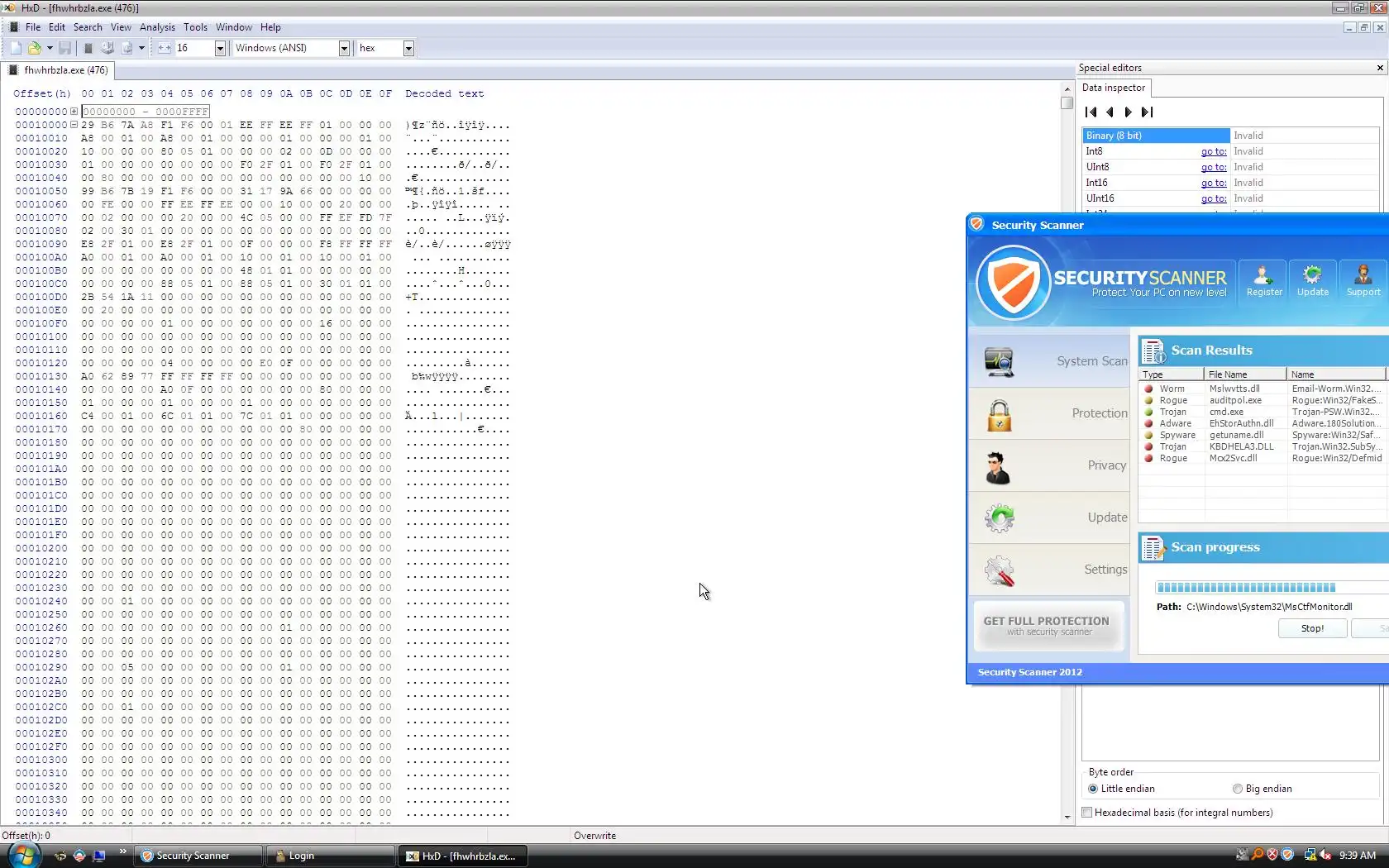Open Settings section in scanner sidebar
Screen dimensions: 1389x868
(1049, 570)
